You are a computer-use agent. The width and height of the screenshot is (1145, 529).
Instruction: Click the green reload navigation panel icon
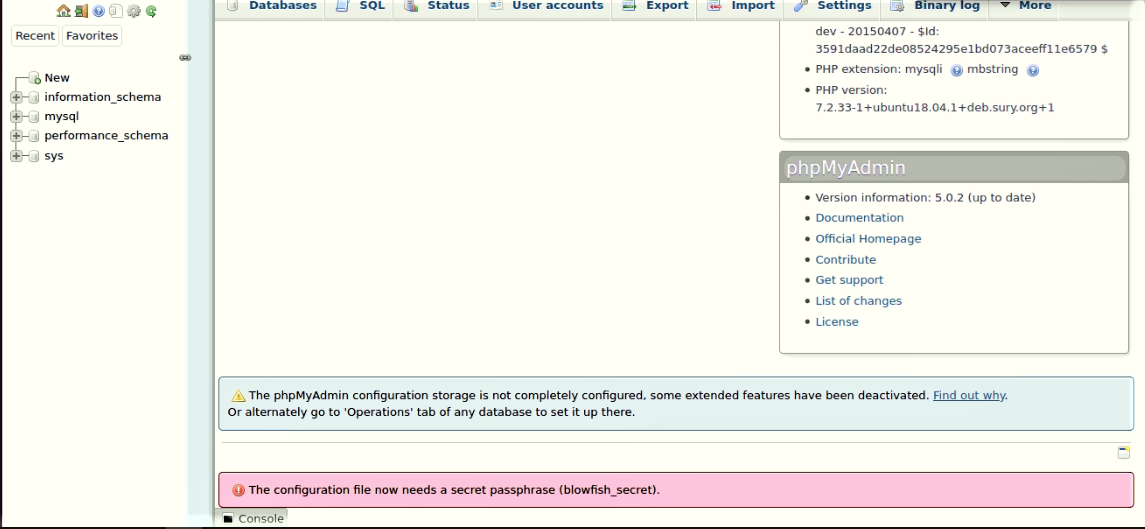pos(151,11)
